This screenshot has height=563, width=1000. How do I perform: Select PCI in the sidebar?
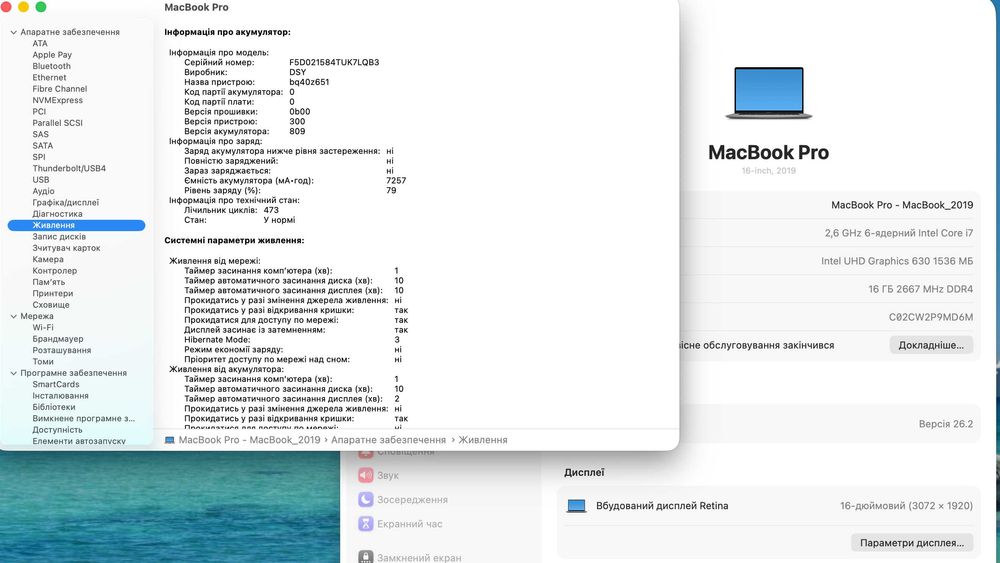pos(39,112)
